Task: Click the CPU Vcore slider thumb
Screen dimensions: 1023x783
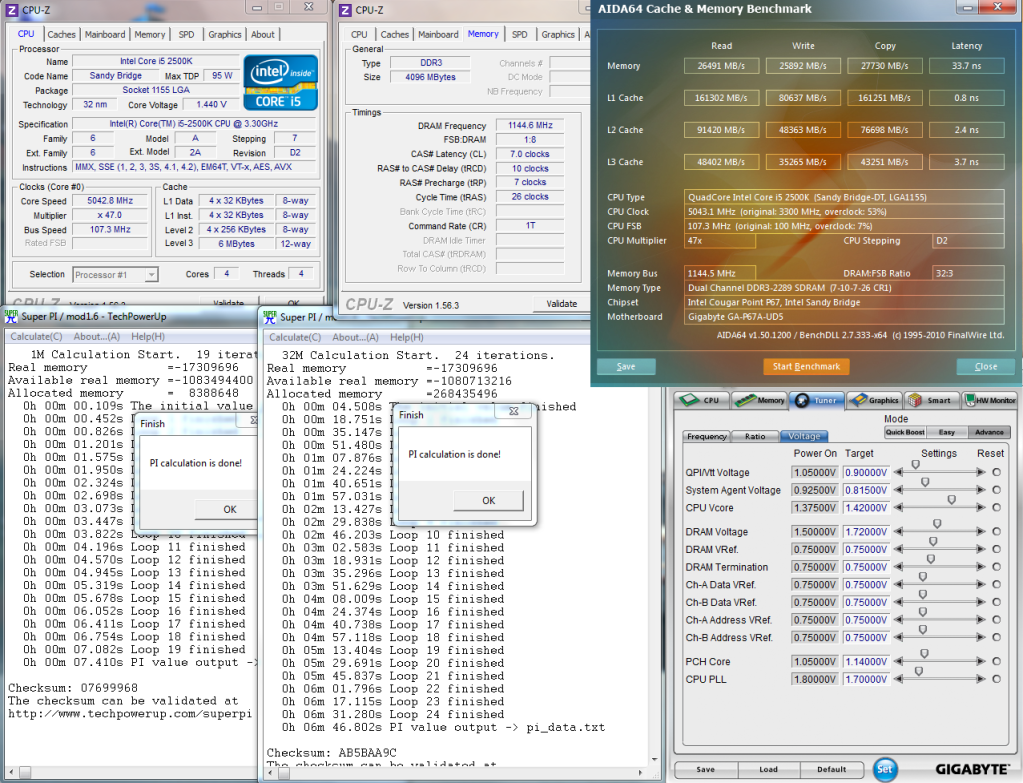Action: [x=951, y=500]
